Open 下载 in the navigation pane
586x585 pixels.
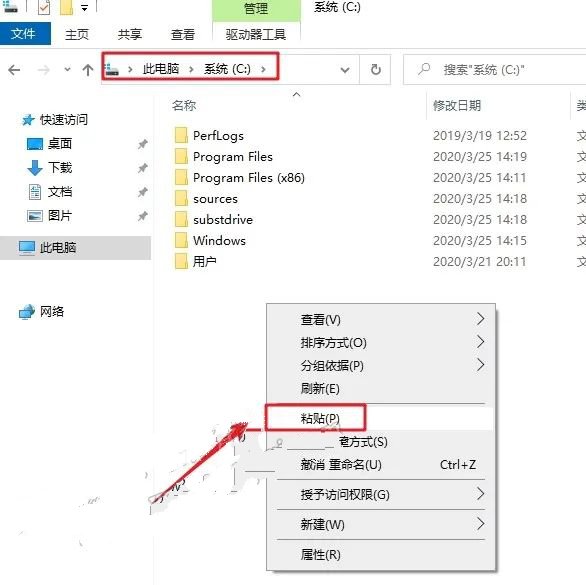coord(60,168)
